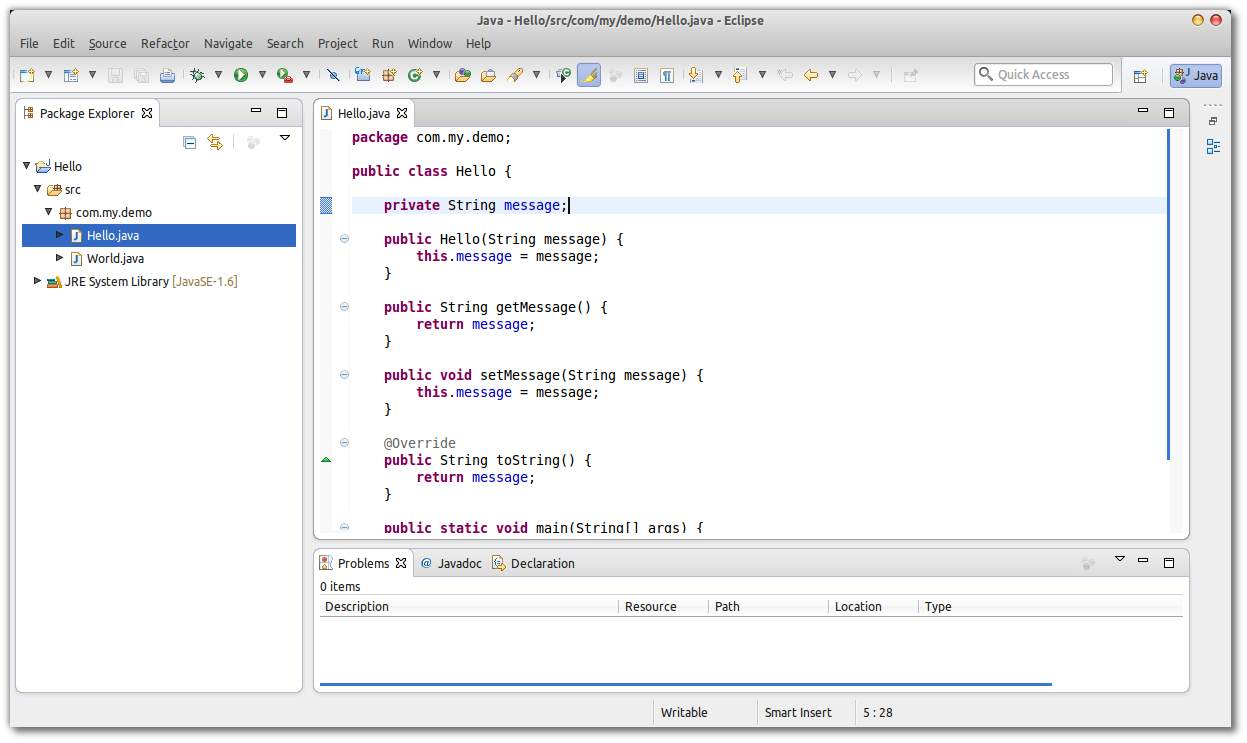The height and width of the screenshot is (743, 1247).
Task: Collapse the src folder node
Action: (38, 189)
